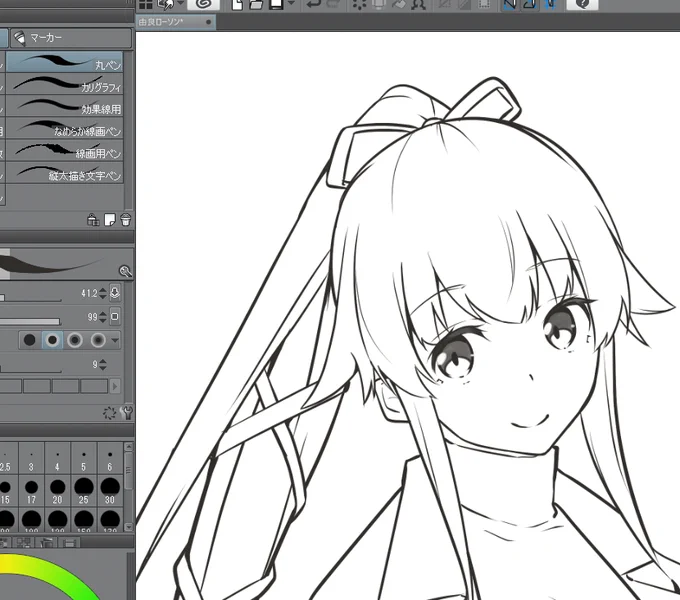The width and height of the screenshot is (680, 600).
Task: Delete the selected sub tool with trash icon
Action: pyautogui.click(x=126, y=220)
